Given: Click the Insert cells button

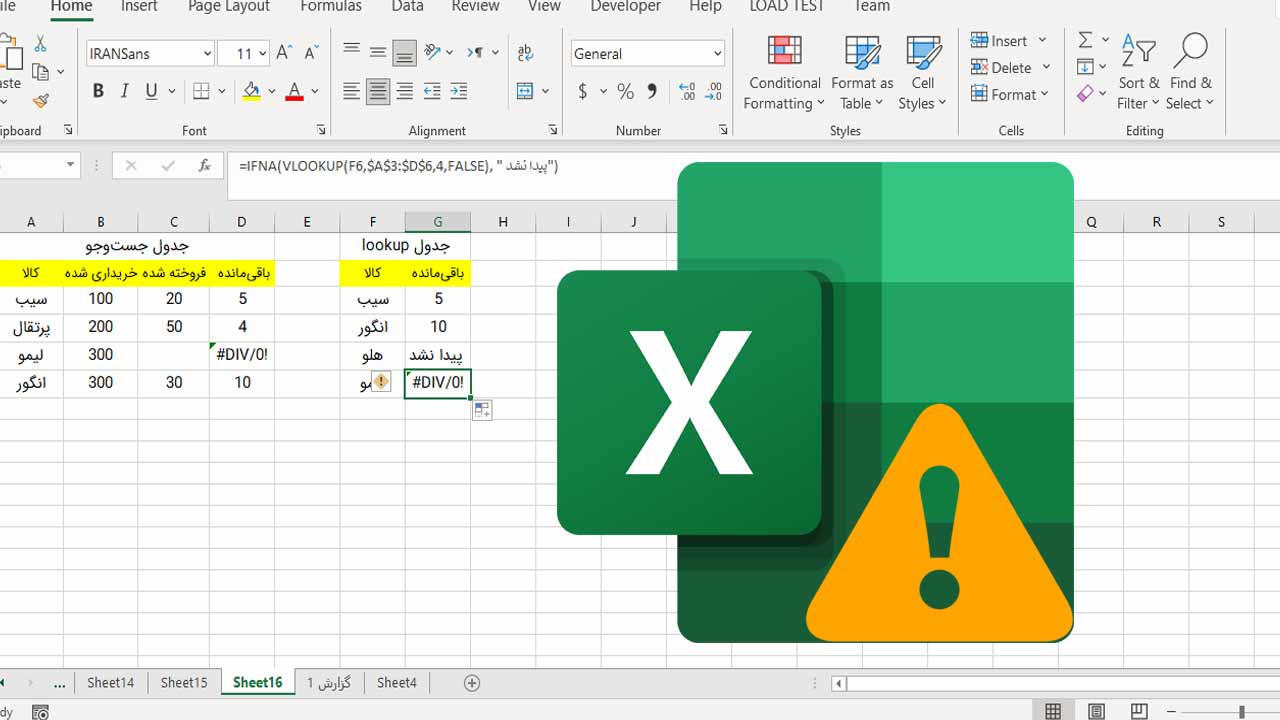Looking at the screenshot, I should (1008, 40).
